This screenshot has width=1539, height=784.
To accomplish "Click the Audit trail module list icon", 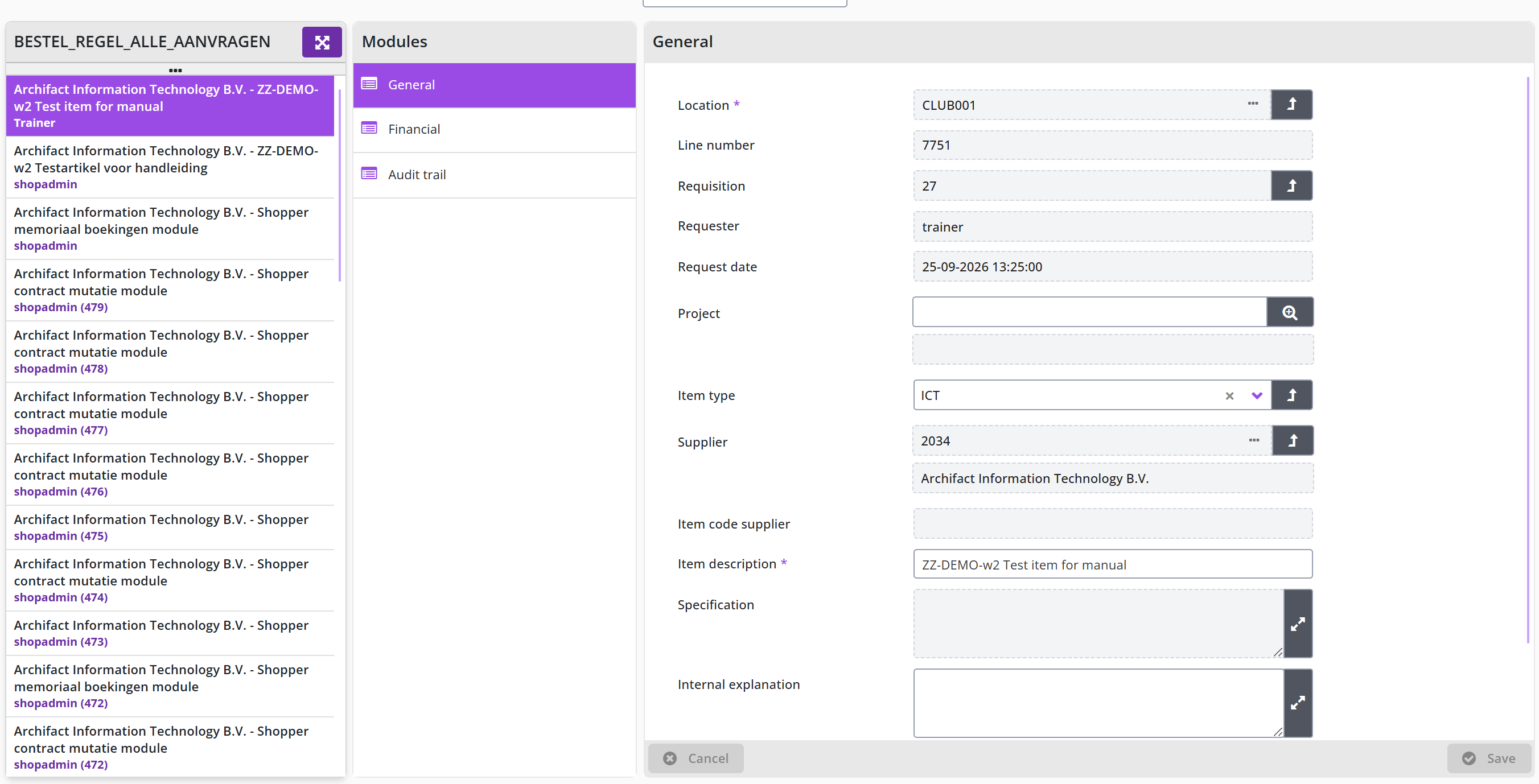I will tap(369, 174).
